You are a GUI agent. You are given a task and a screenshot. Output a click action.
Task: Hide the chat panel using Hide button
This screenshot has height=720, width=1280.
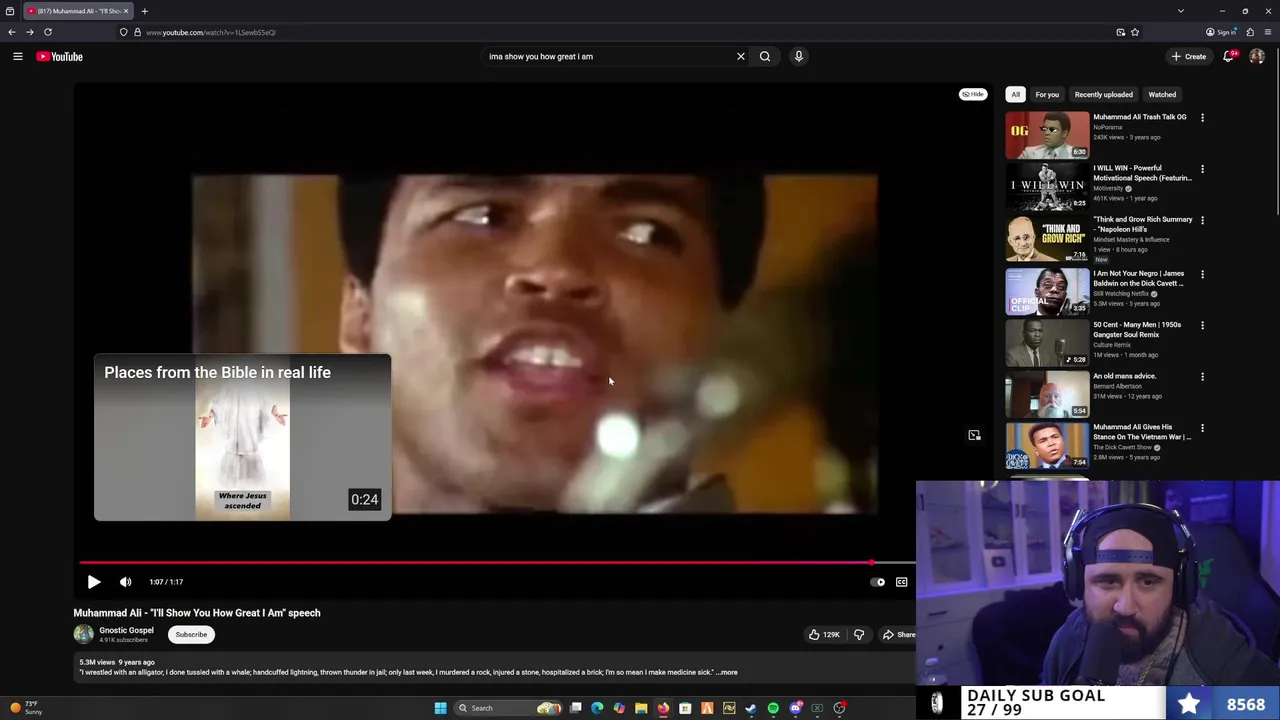point(973,94)
